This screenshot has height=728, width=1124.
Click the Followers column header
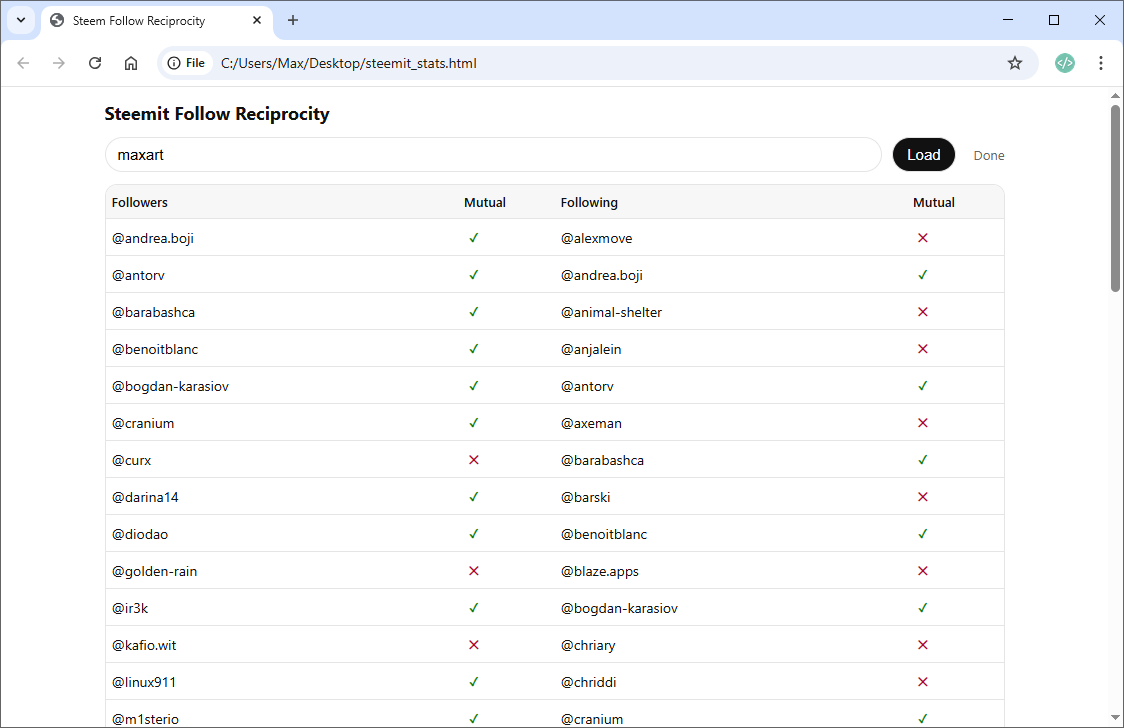pos(140,202)
